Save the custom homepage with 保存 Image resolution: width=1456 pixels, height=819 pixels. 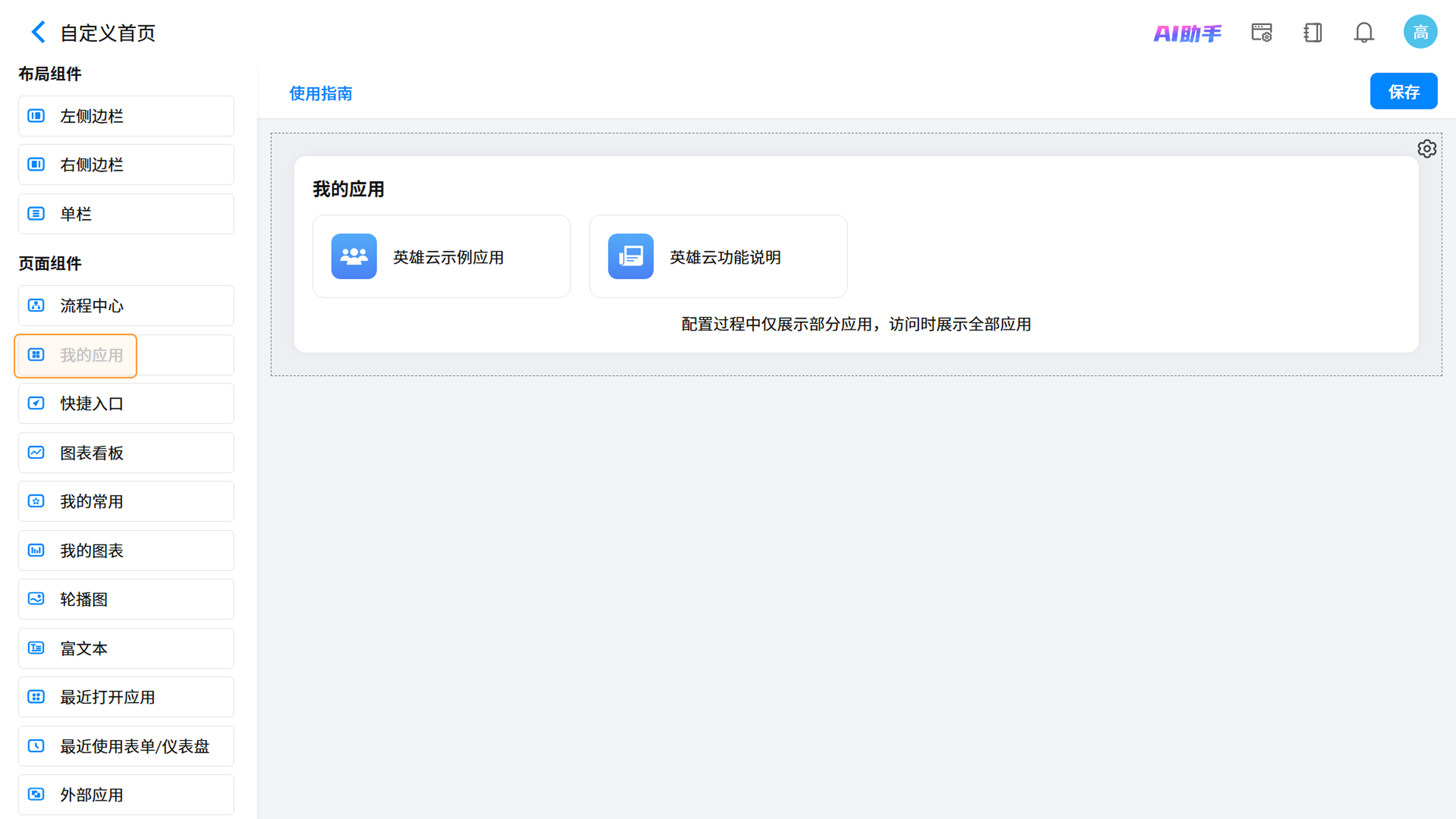[1403, 91]
